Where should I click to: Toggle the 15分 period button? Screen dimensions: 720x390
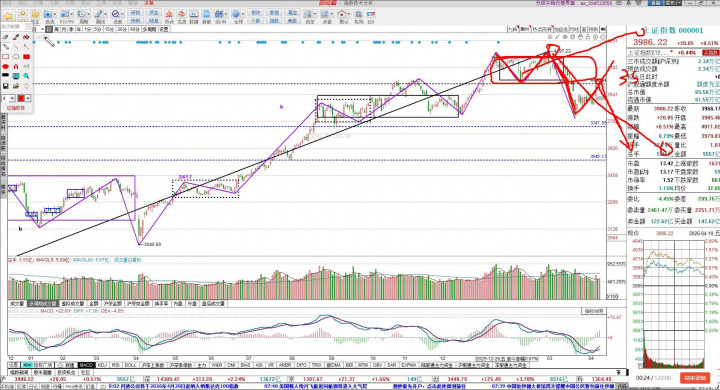(109, 29)
